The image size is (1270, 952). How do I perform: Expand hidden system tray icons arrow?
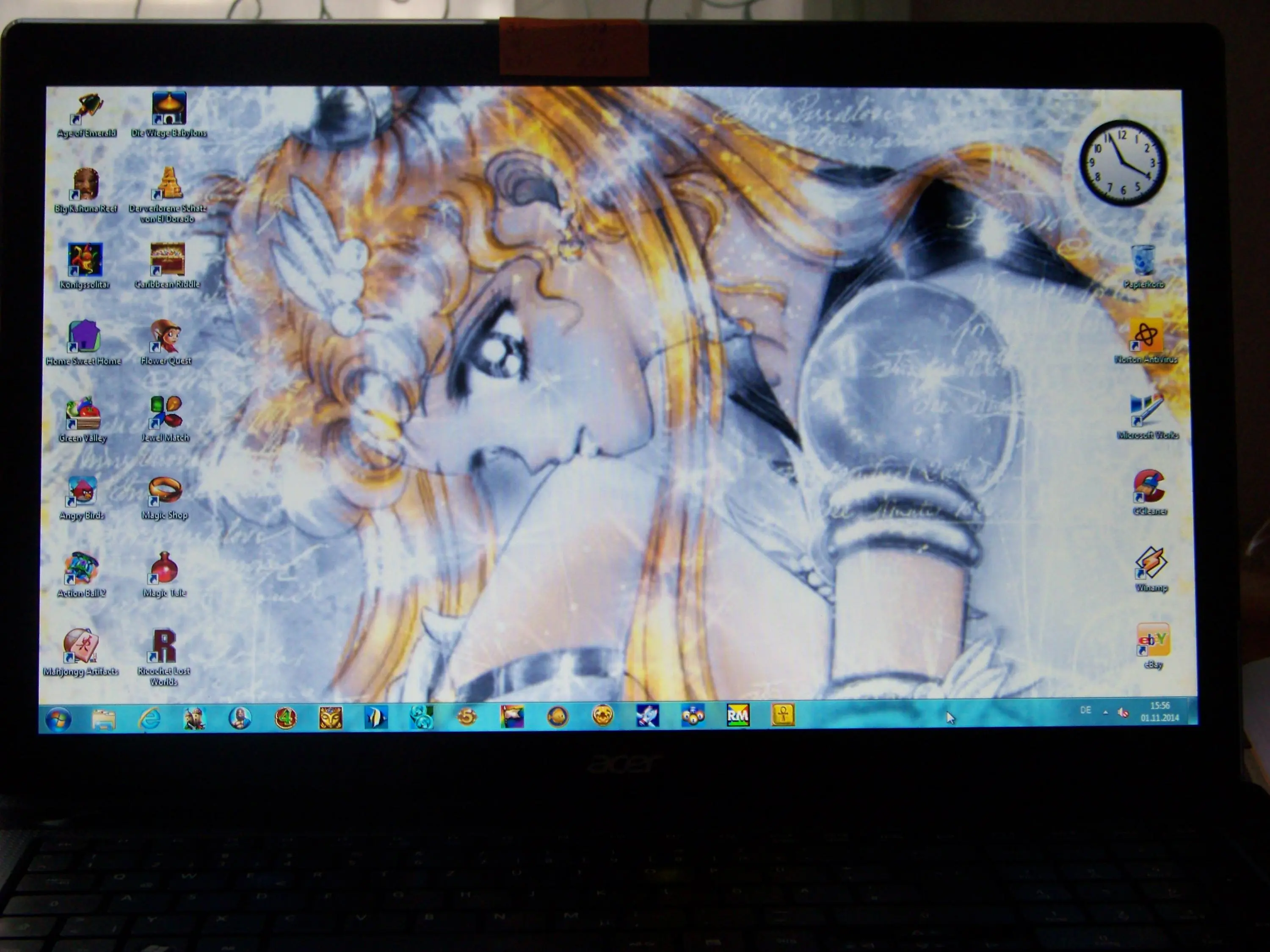tap(1105, 712)
